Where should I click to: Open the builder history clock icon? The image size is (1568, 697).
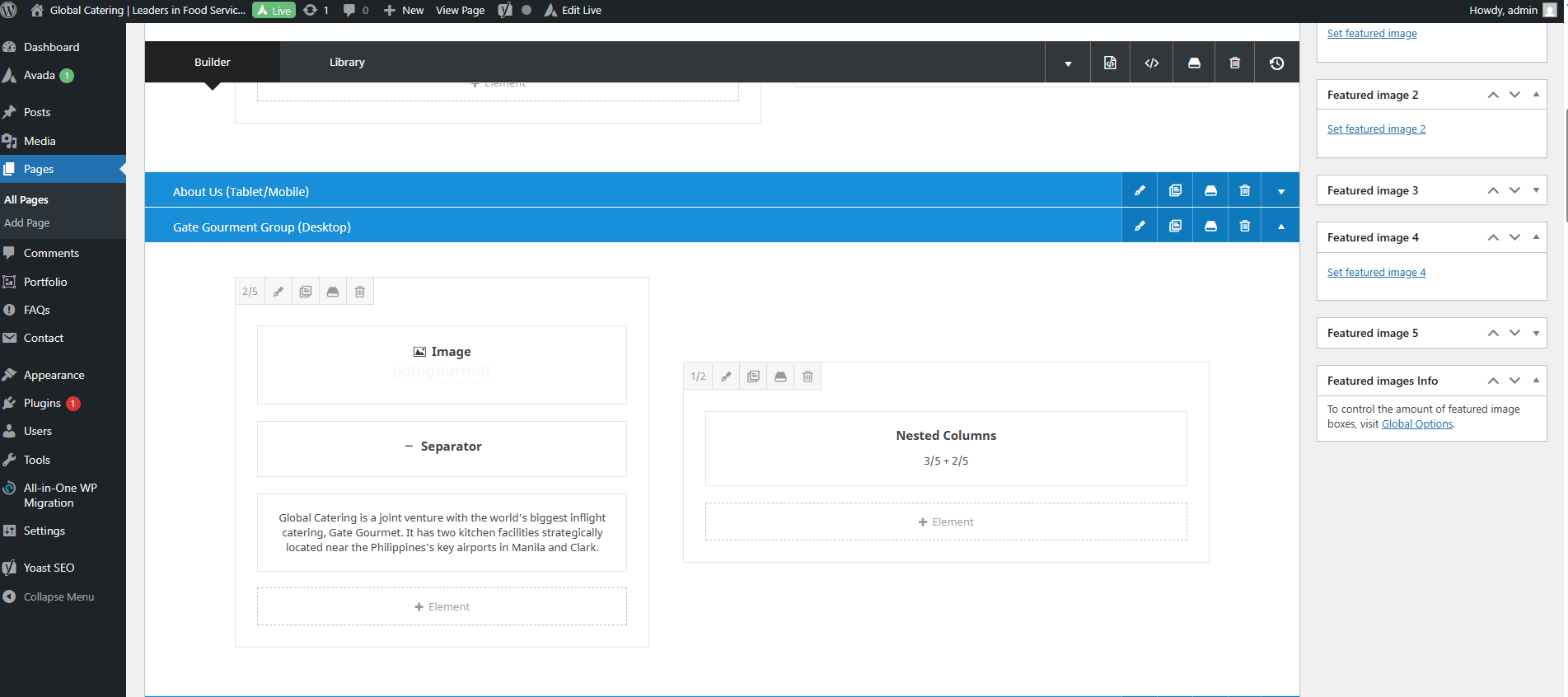[1276, 63]
